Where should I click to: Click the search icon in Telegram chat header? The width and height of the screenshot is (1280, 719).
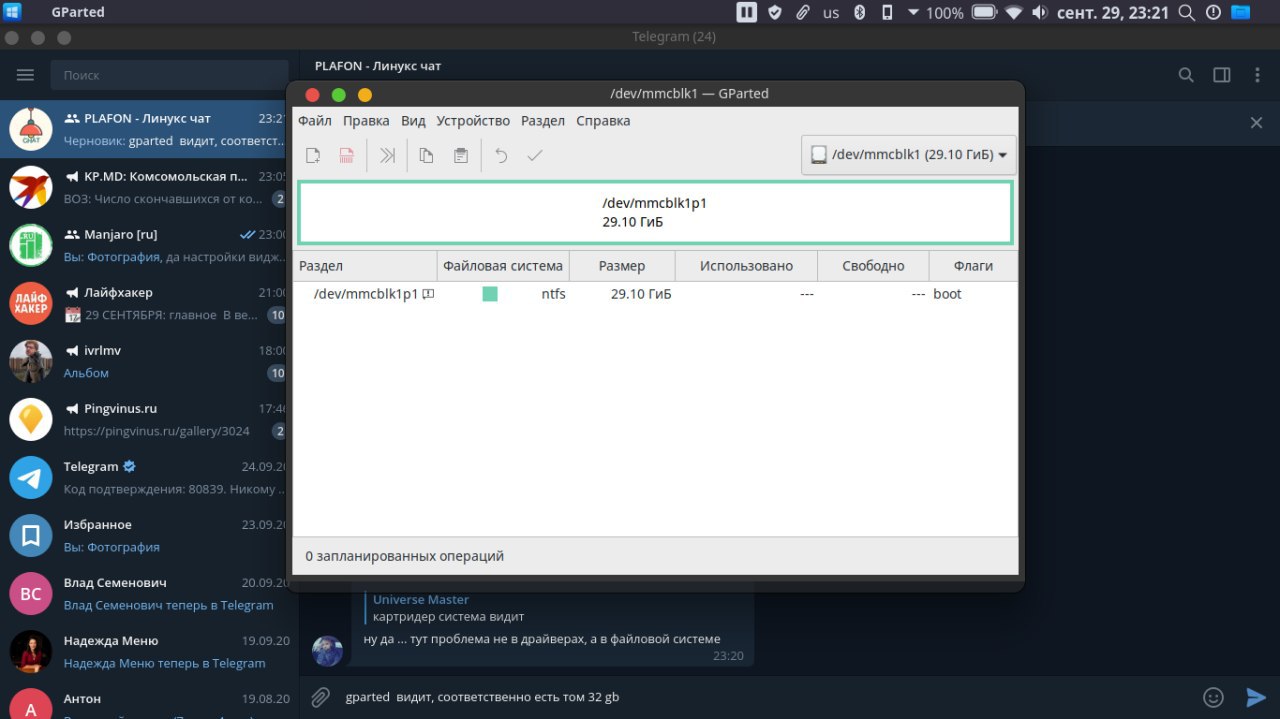click(x=1186, y=75)
